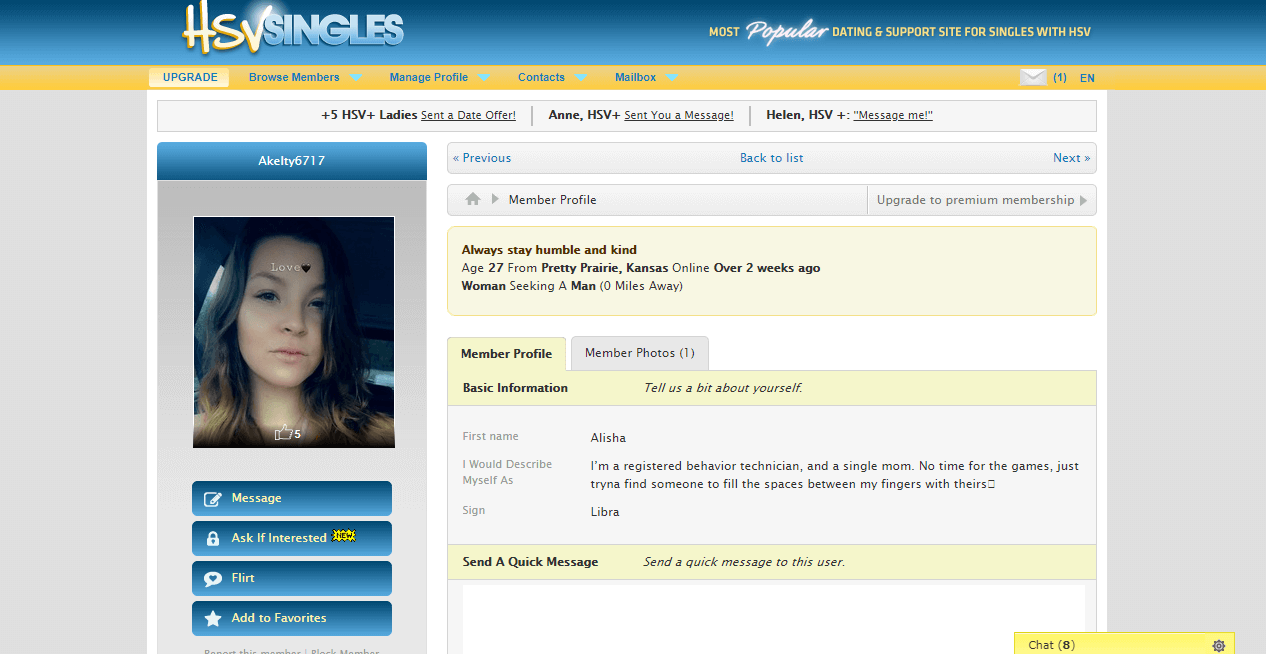Click into the quick message text area

click(x=774, y=619)
